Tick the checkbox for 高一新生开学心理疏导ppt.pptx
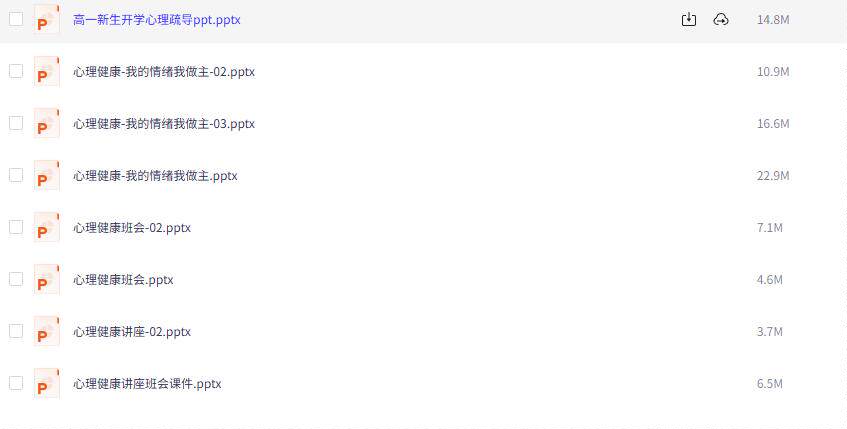 (16, 19)
